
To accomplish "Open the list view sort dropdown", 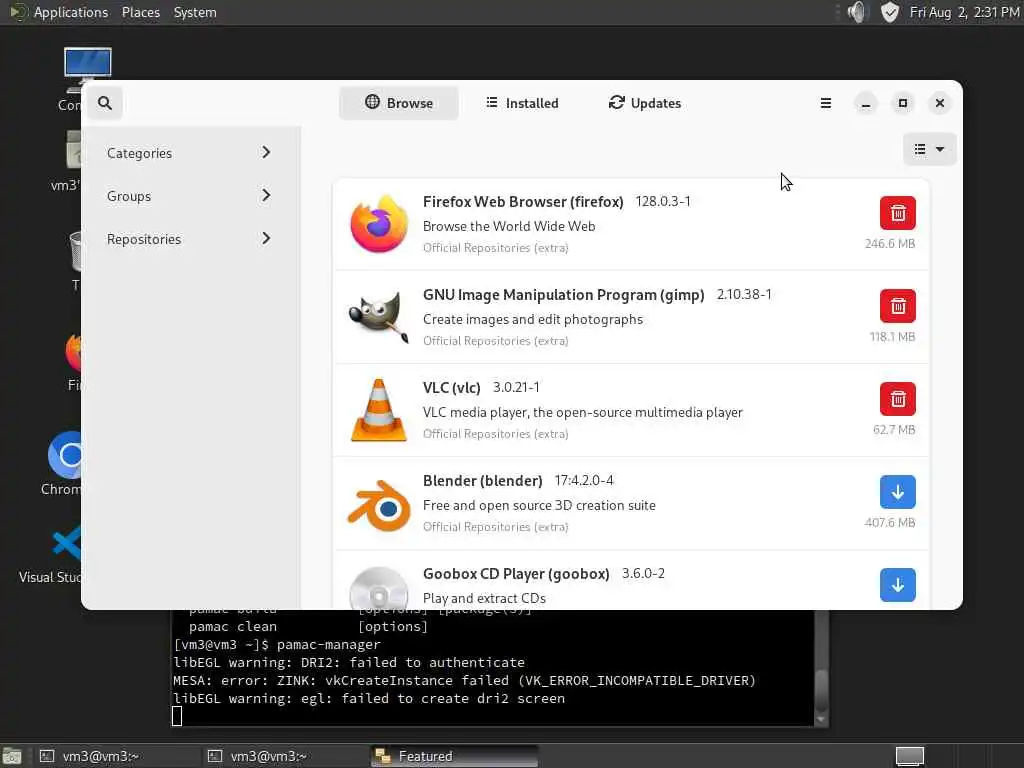I will [929, 150].
